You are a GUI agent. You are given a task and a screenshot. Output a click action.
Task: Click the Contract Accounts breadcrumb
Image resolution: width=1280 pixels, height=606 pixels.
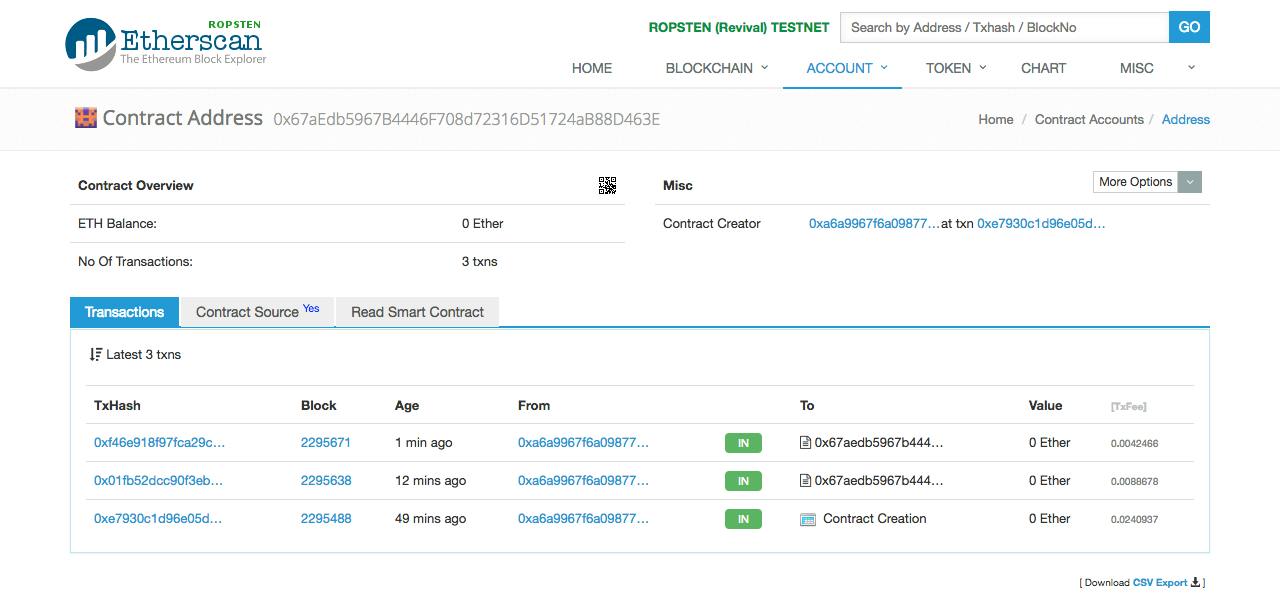[x=1089, y=119]
